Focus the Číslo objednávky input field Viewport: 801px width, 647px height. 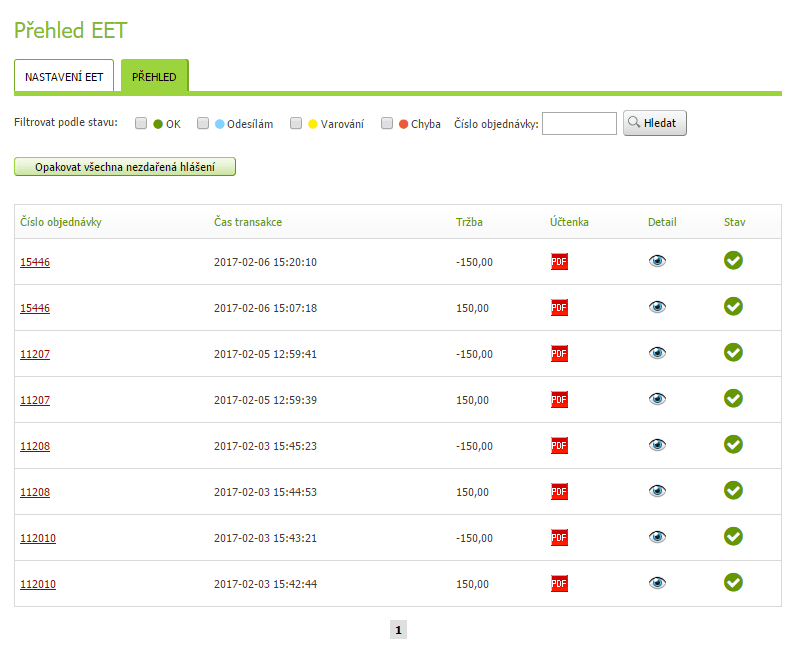tap(579, 124)
